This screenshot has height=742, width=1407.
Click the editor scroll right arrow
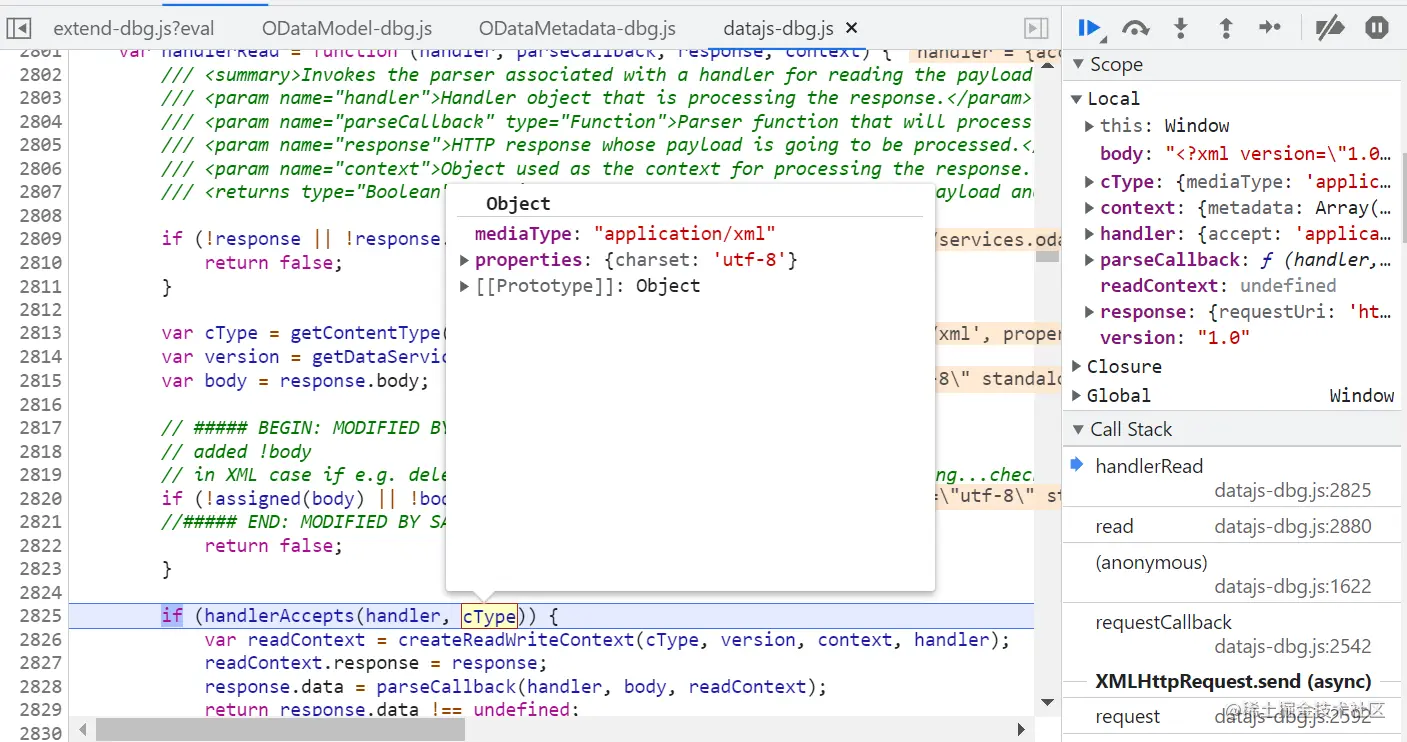pos(1021,730)
